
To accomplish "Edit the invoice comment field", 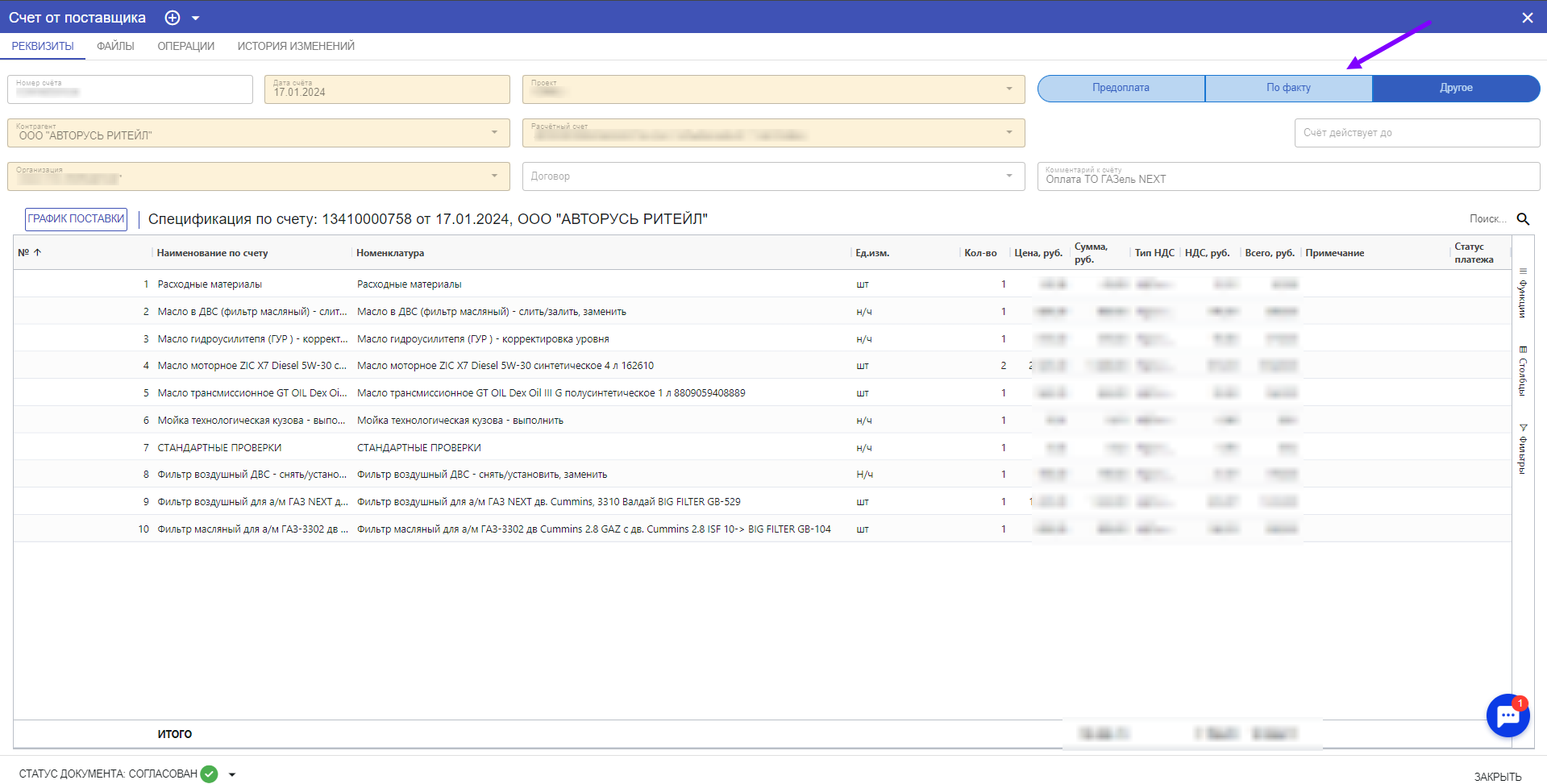I will [x=1288, y=176].
